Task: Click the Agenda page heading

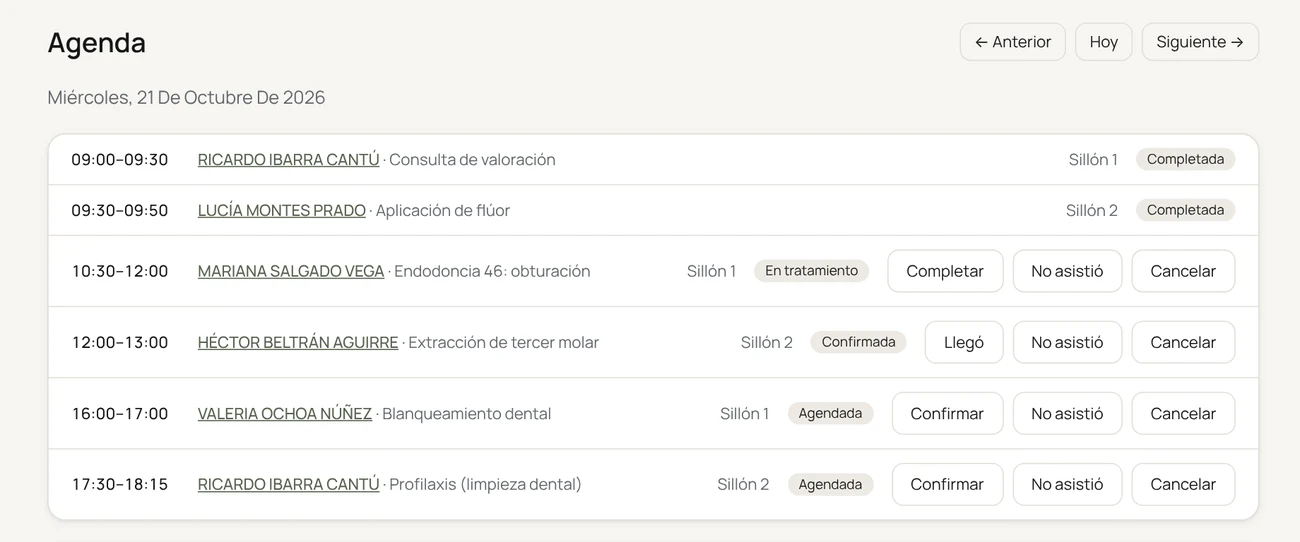Action: (x=97, y=42)
